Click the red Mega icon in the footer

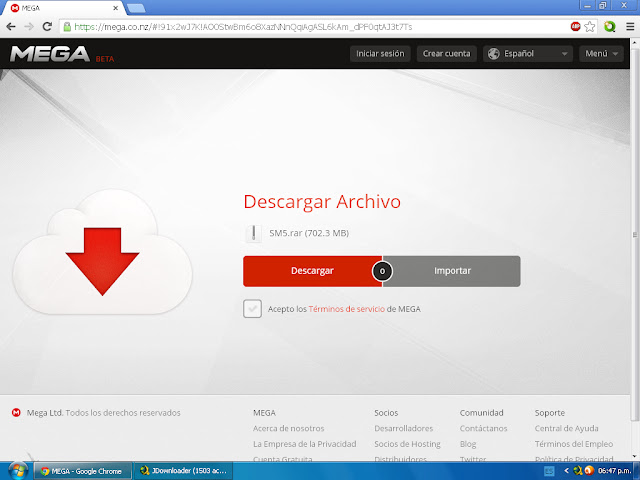pyautogui.click(x=16, y=412)
